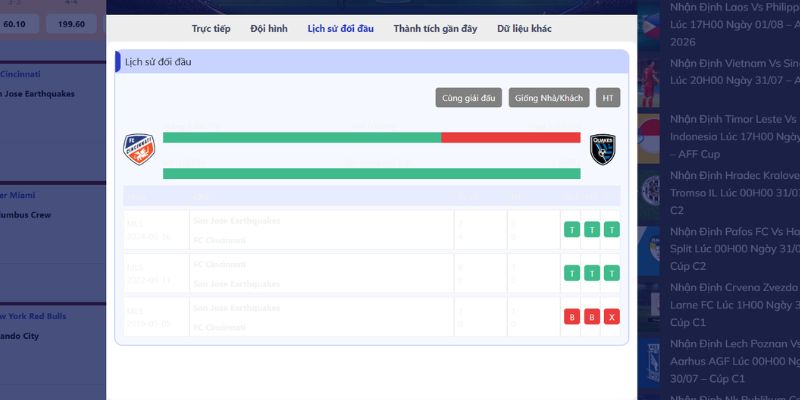This screenshot has width=800, height=400.
Task: Click the last T badge in the 2022 match row
Action: point(611,273)
